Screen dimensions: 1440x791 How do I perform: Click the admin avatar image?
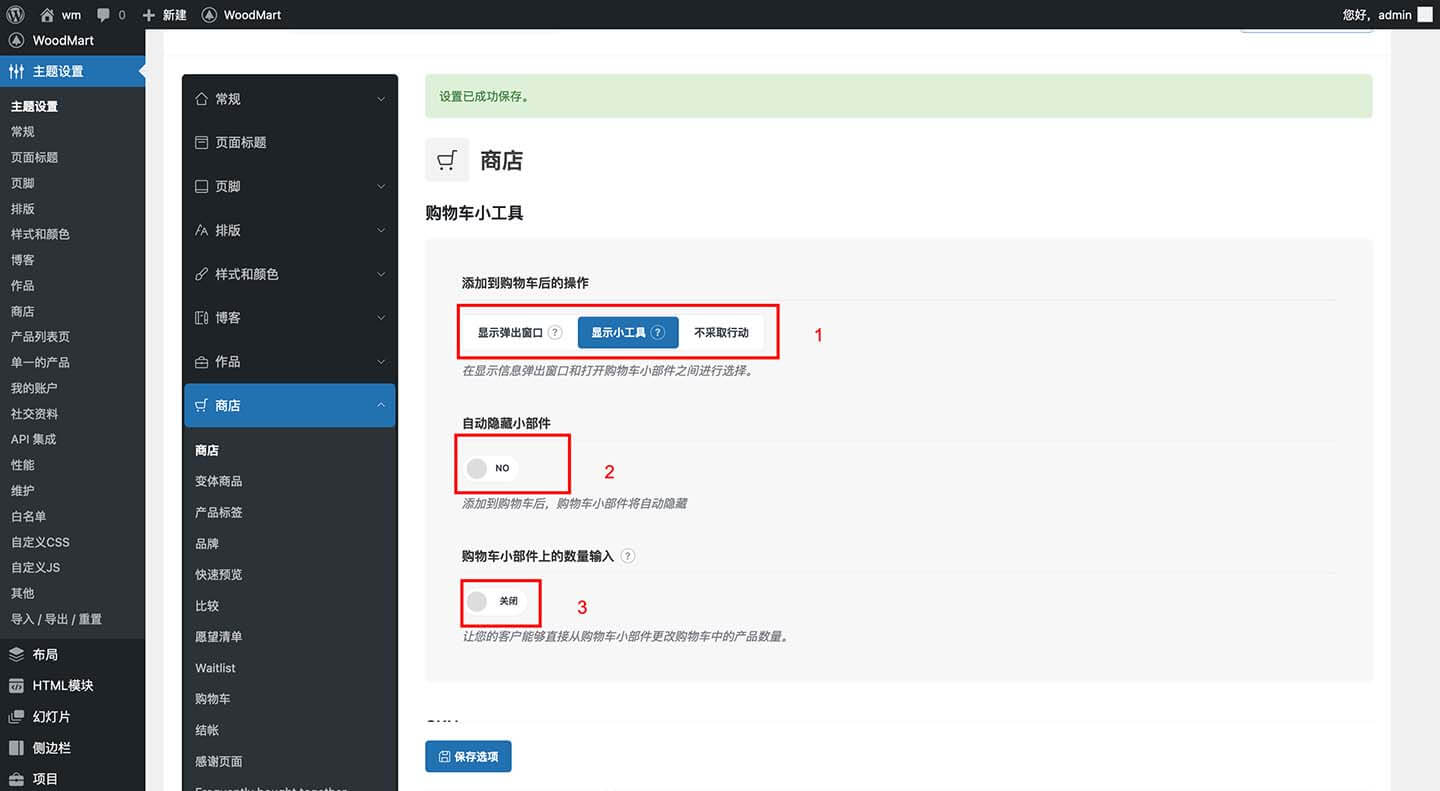click(1425, 14)
